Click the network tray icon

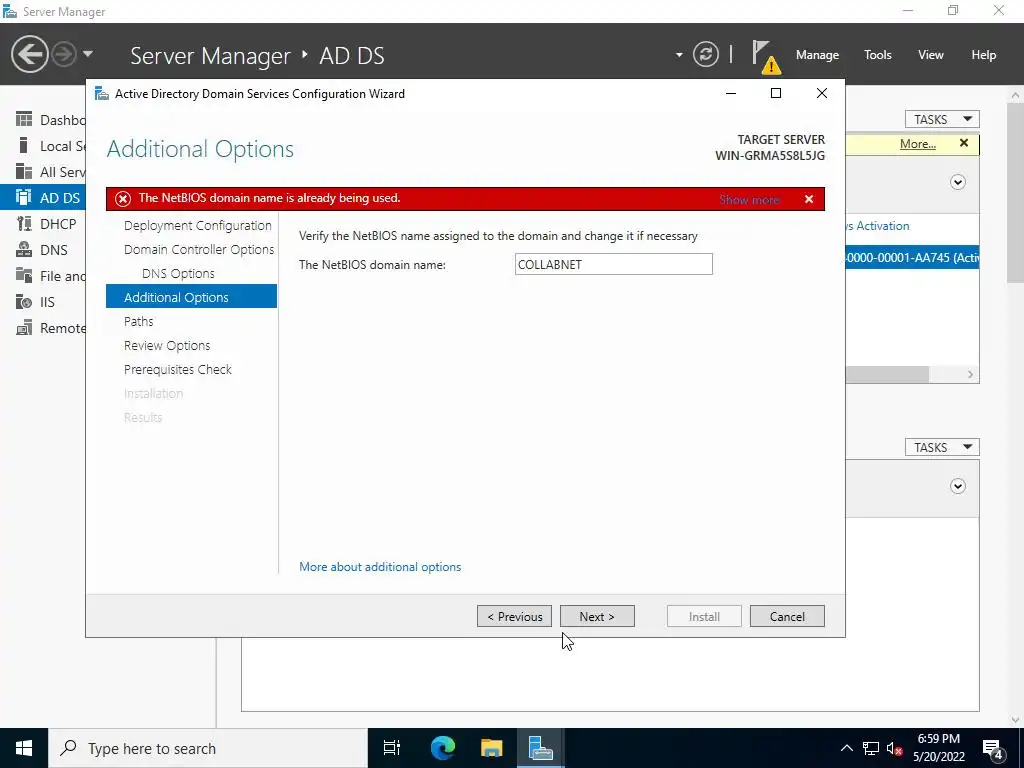coord(871,748)
